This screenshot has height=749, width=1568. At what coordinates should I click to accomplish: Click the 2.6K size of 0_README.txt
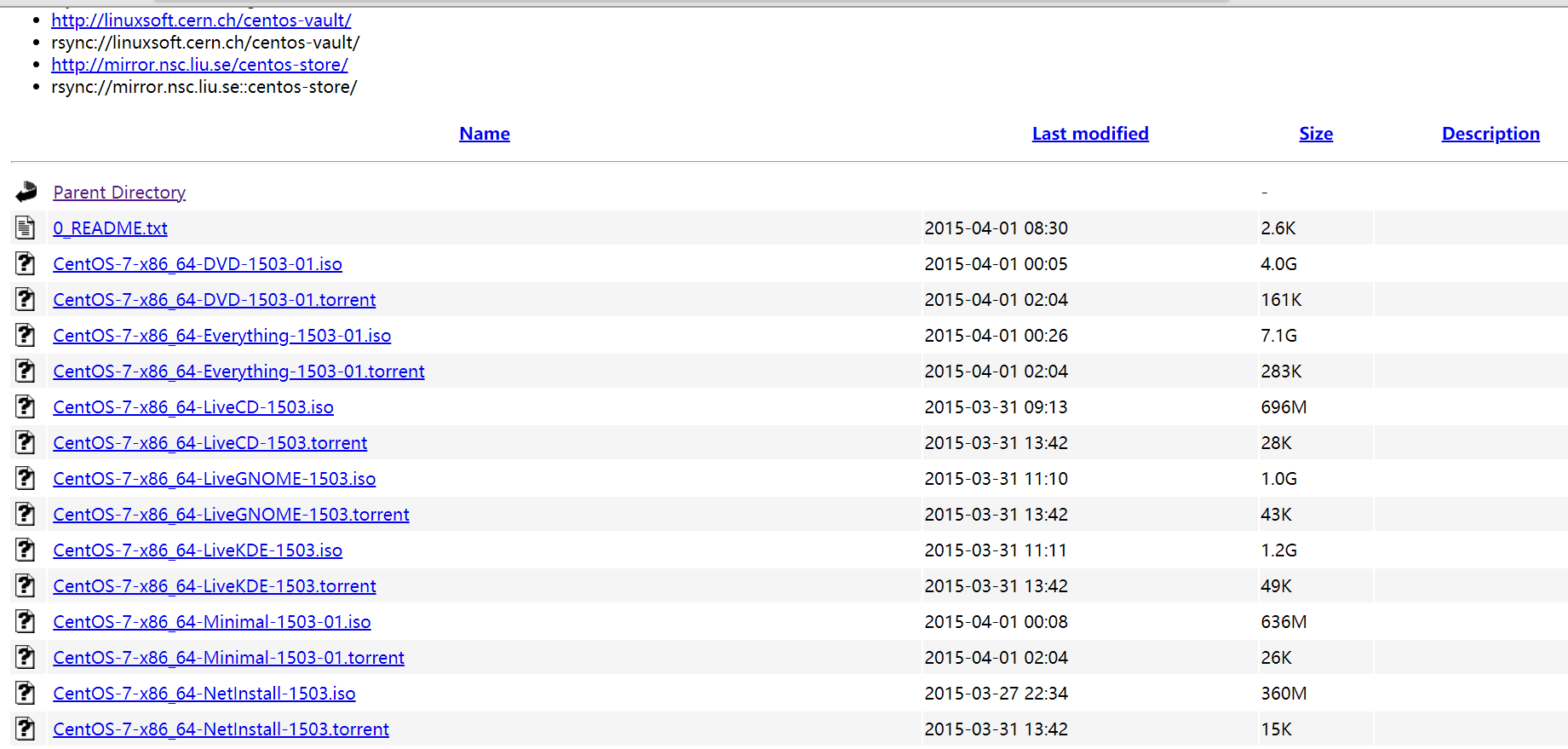1278,228
